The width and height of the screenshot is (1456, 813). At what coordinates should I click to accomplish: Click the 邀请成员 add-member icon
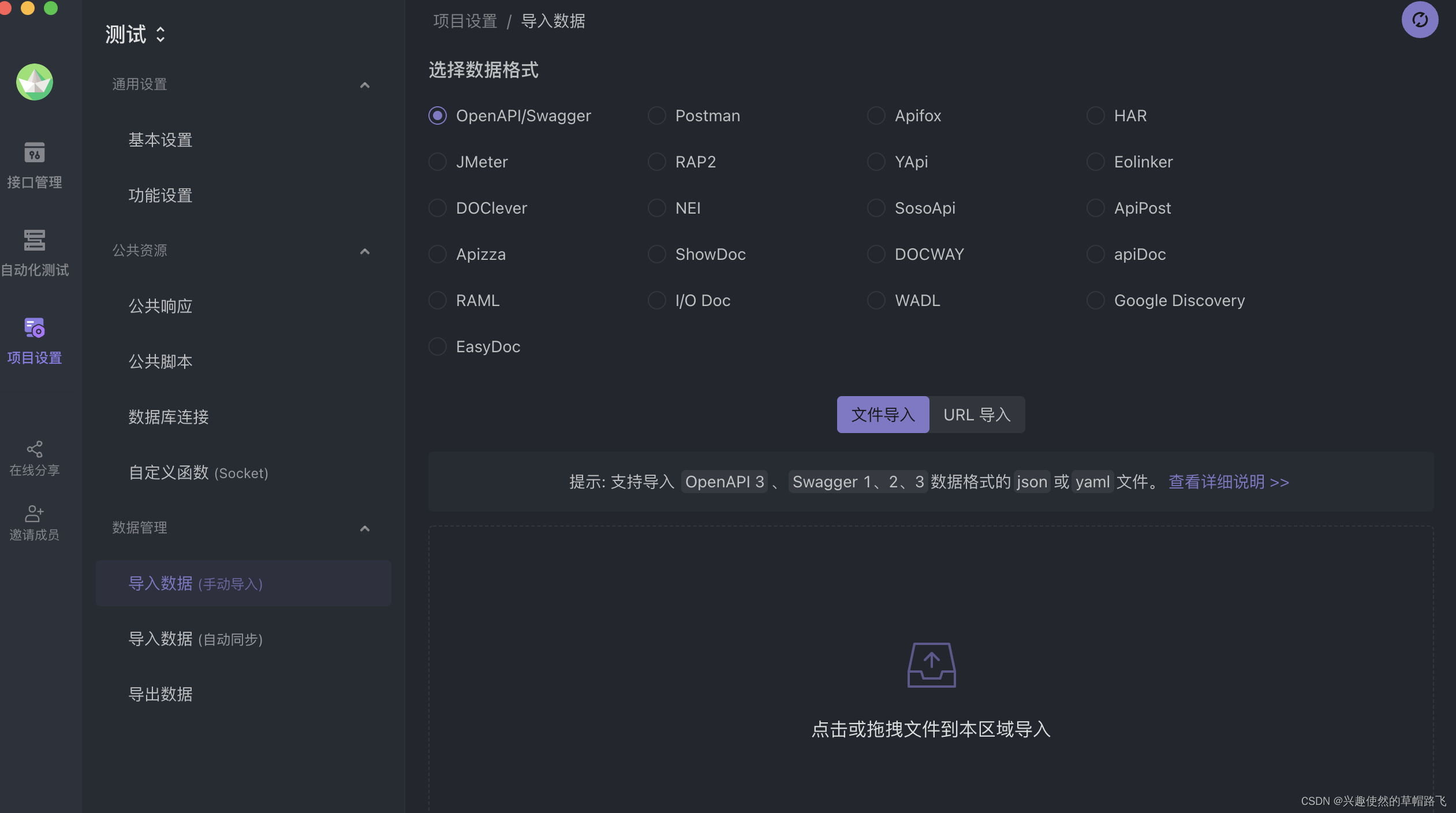(35, 513)
